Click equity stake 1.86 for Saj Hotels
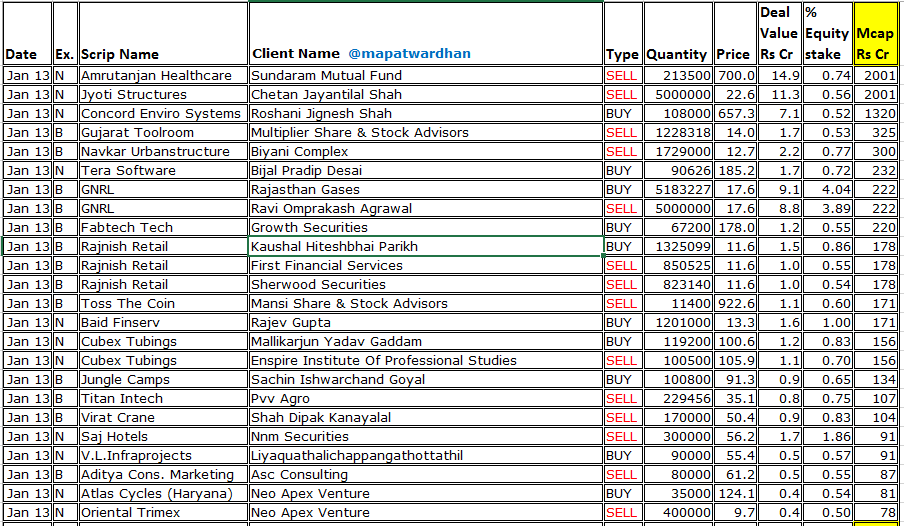This screenshot has width=904, height=526. 827,437
